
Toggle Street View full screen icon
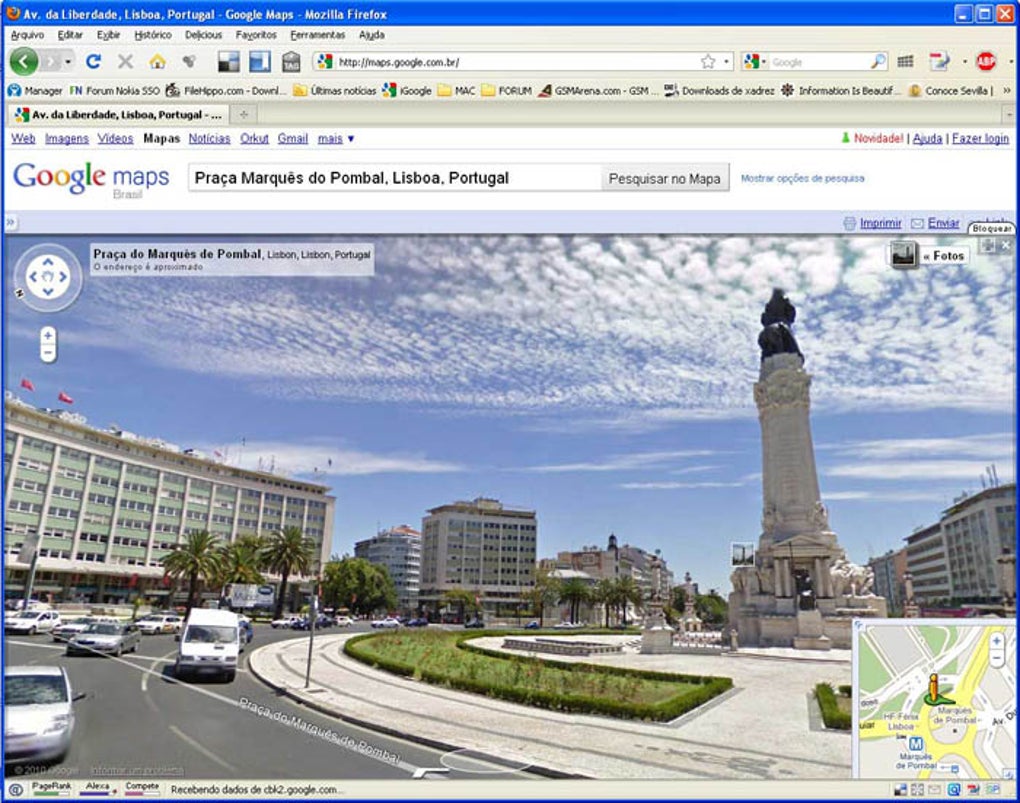(x=989, y=245)
